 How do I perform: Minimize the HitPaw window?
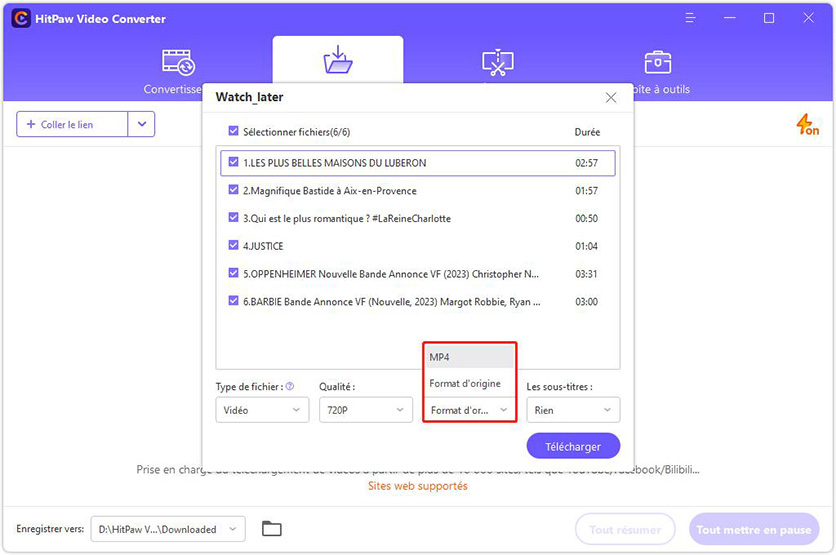730,18
